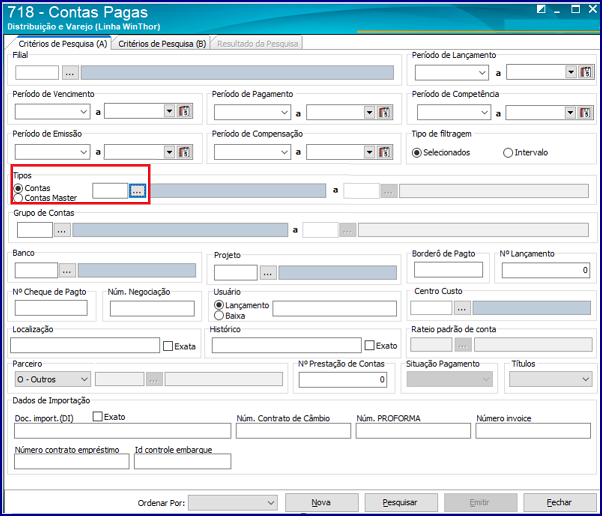Open calendar icon for Período de Compensação
The image size is (602, 516).
click(384, 152)
